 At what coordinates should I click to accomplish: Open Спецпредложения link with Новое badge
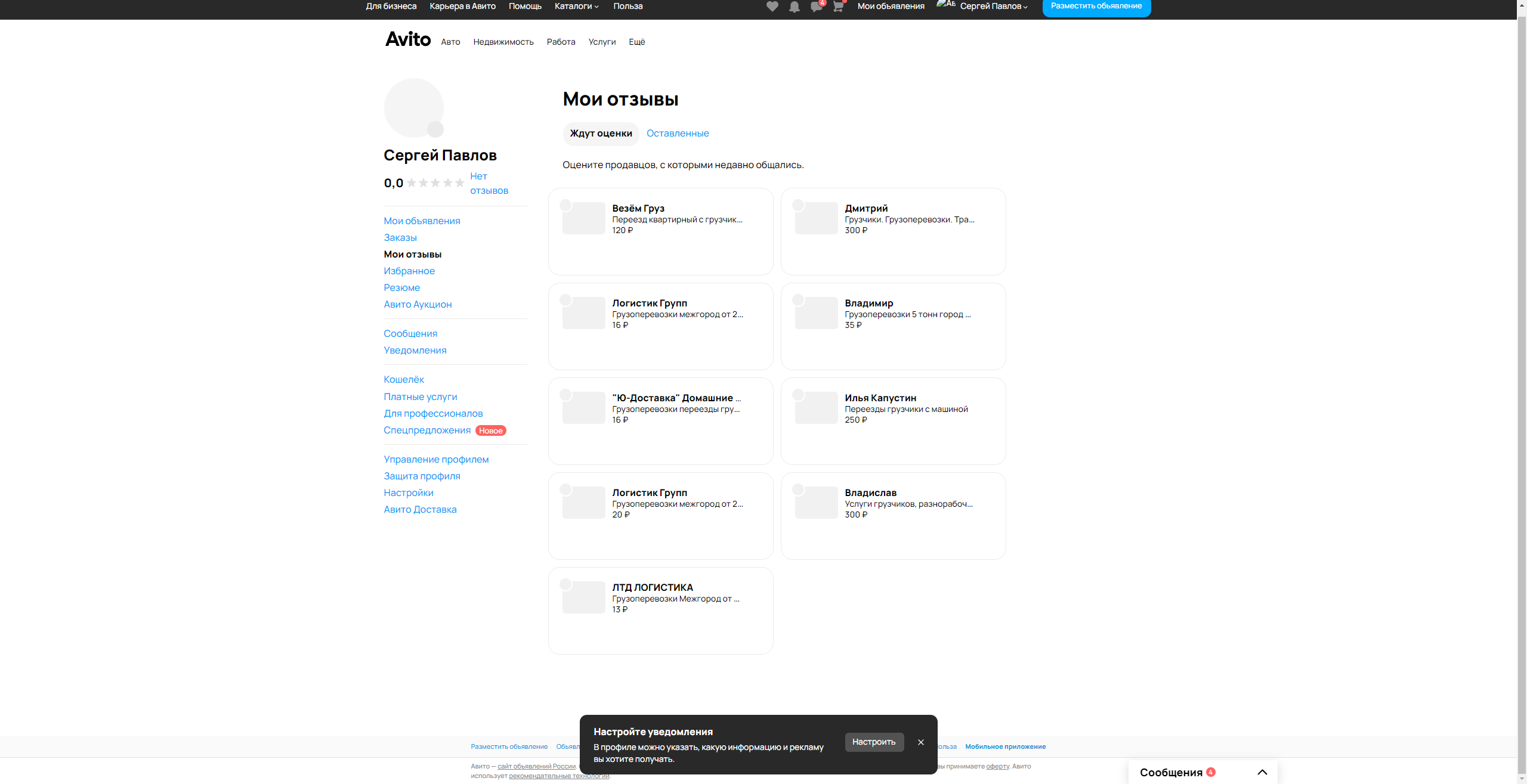tap(427, 430)
